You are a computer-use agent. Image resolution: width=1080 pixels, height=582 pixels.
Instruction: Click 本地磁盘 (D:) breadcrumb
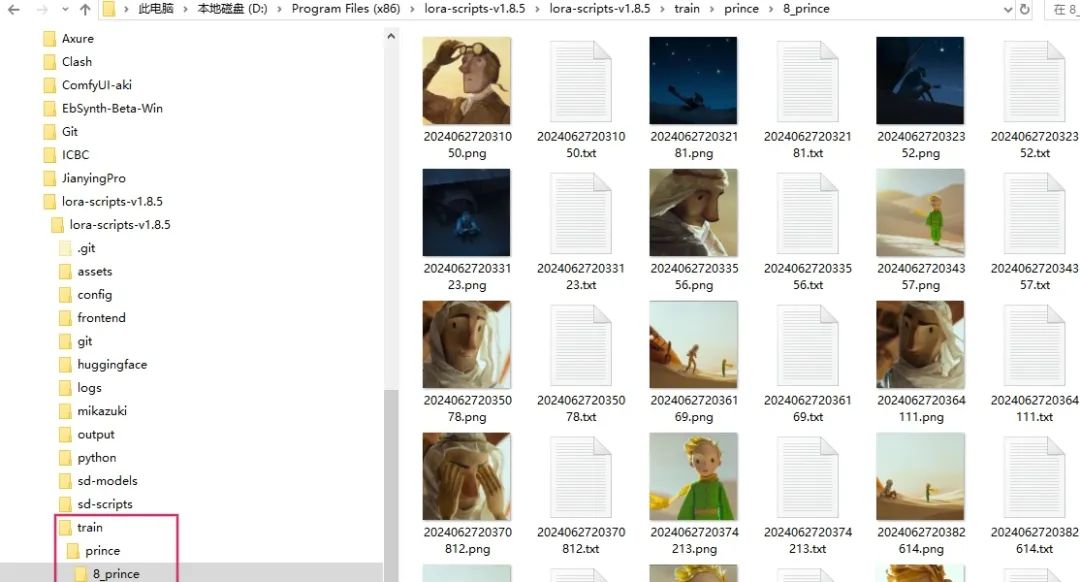pyautogui.click(x=232, y=9)
